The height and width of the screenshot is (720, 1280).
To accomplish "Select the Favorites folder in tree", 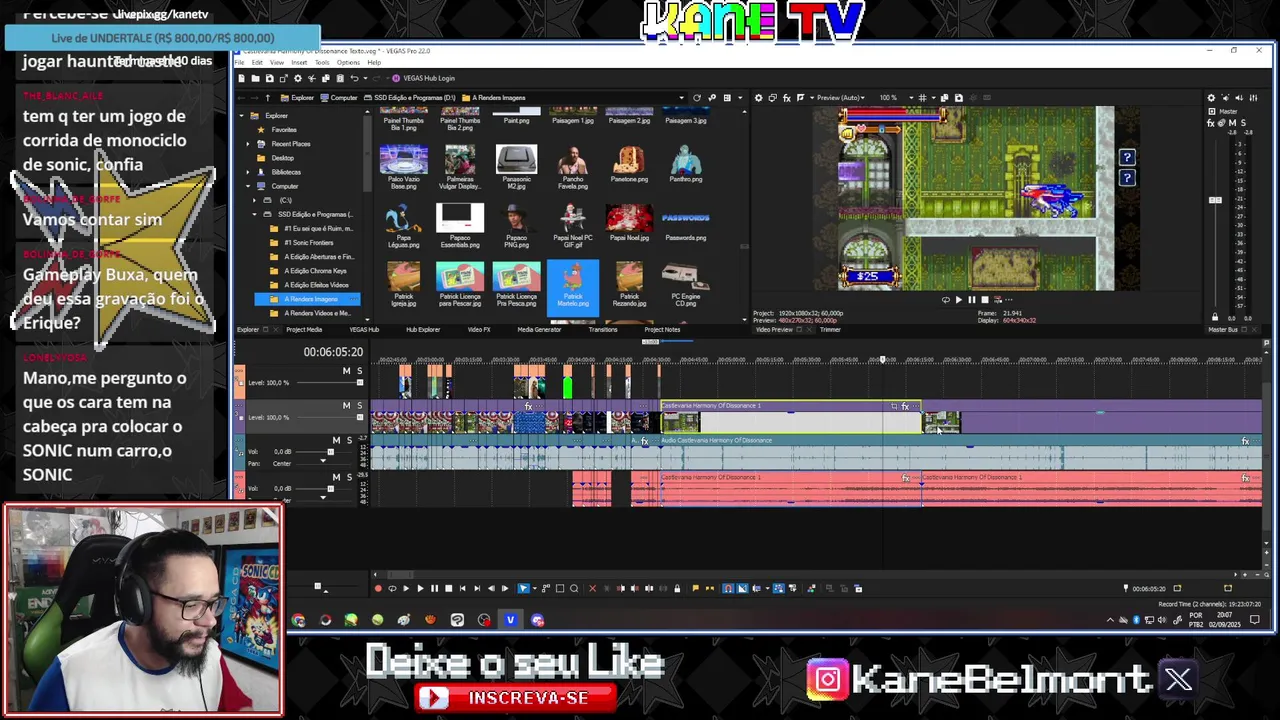I will (x=284, y=130).
